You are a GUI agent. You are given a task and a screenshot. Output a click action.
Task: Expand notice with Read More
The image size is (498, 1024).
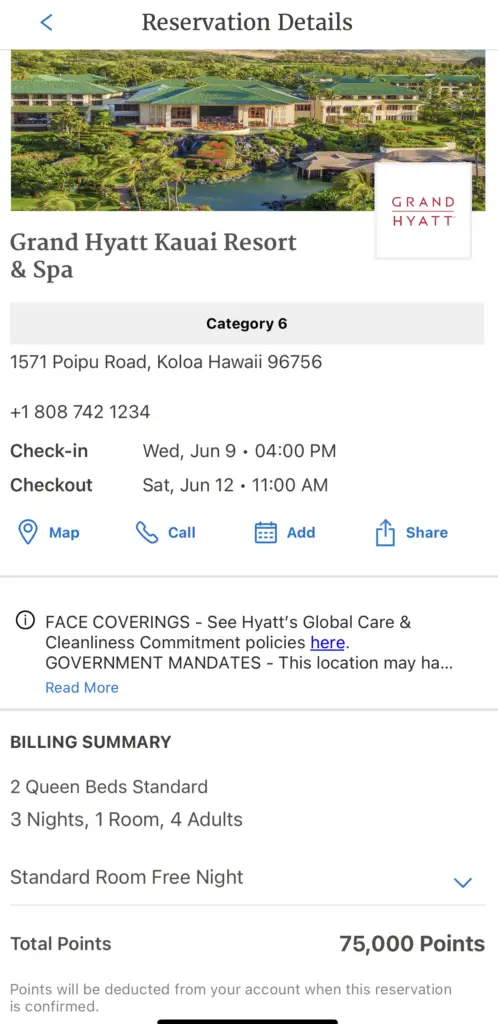pos(82,687)
